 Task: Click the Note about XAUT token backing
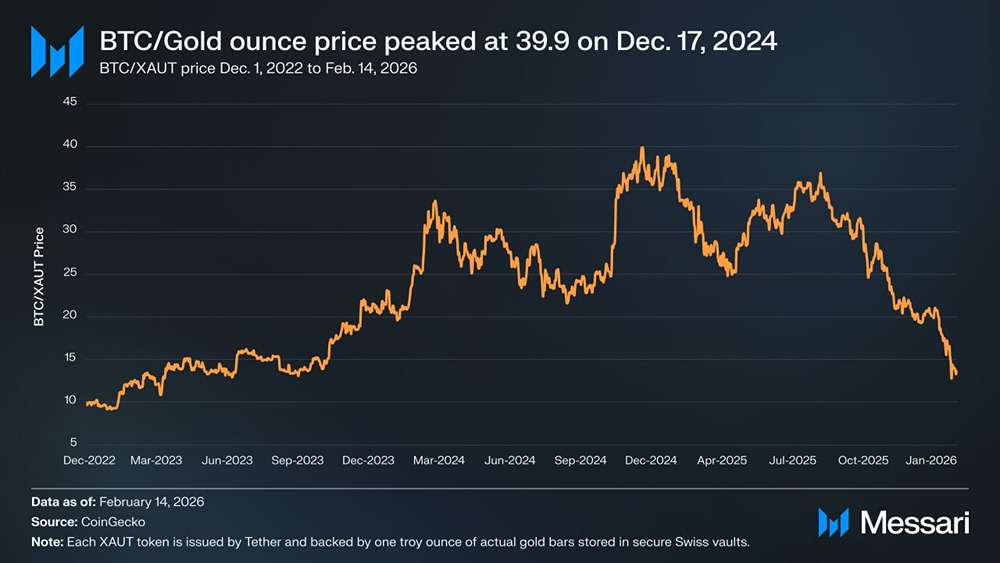(x=389, y=542)
